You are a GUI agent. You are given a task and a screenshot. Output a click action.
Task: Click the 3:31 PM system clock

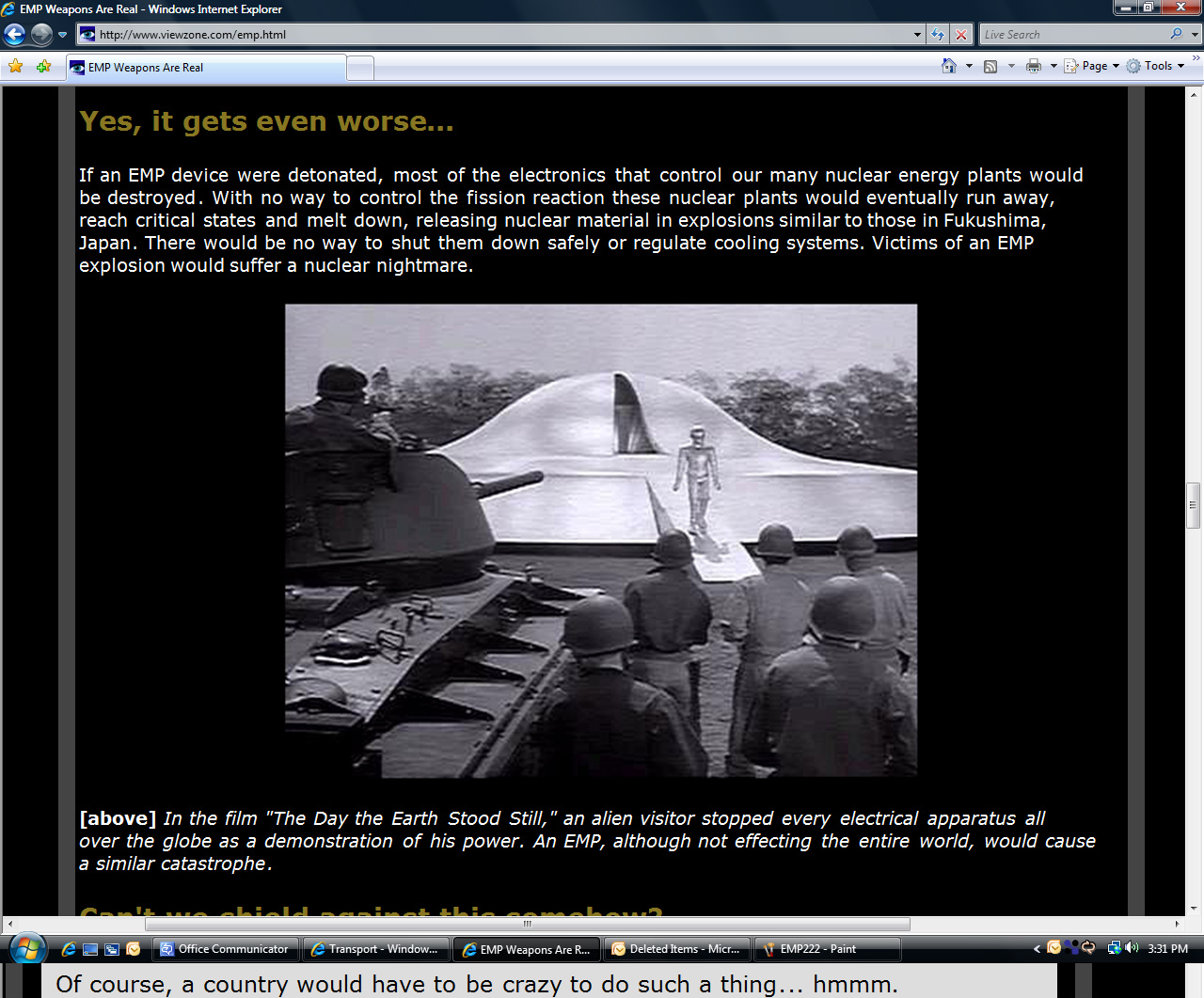[1167, 949]
